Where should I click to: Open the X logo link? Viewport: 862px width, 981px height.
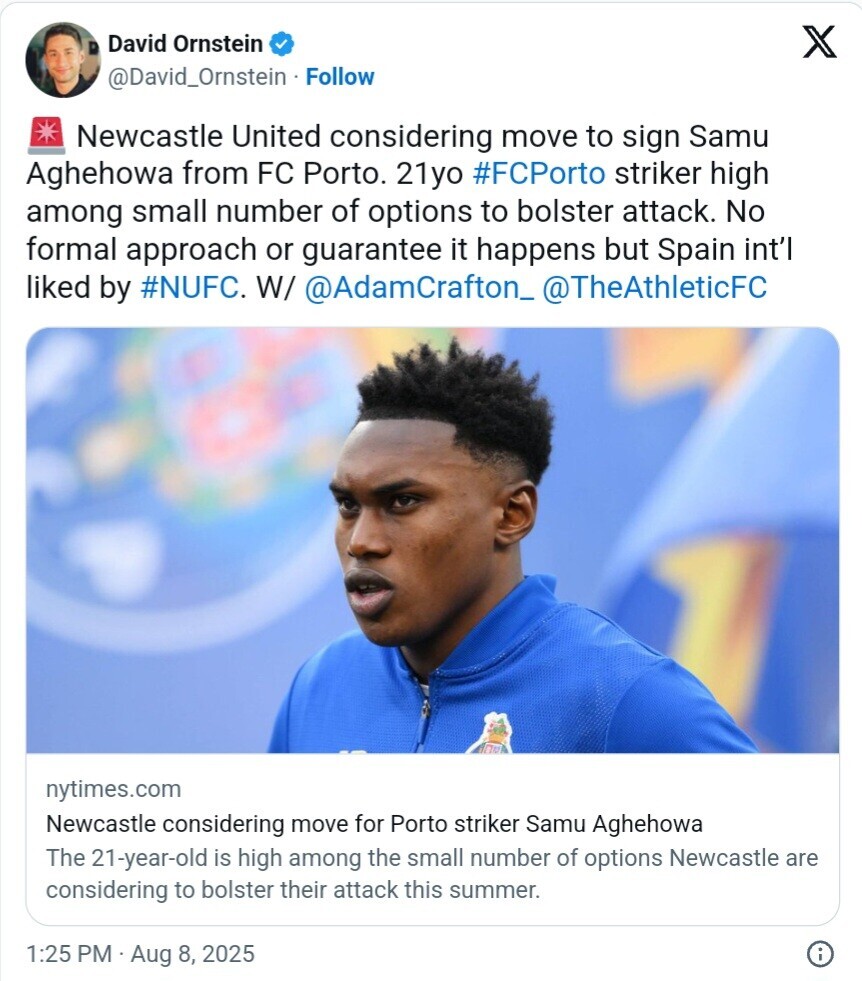pyautogui.click(x=819, y=42)
